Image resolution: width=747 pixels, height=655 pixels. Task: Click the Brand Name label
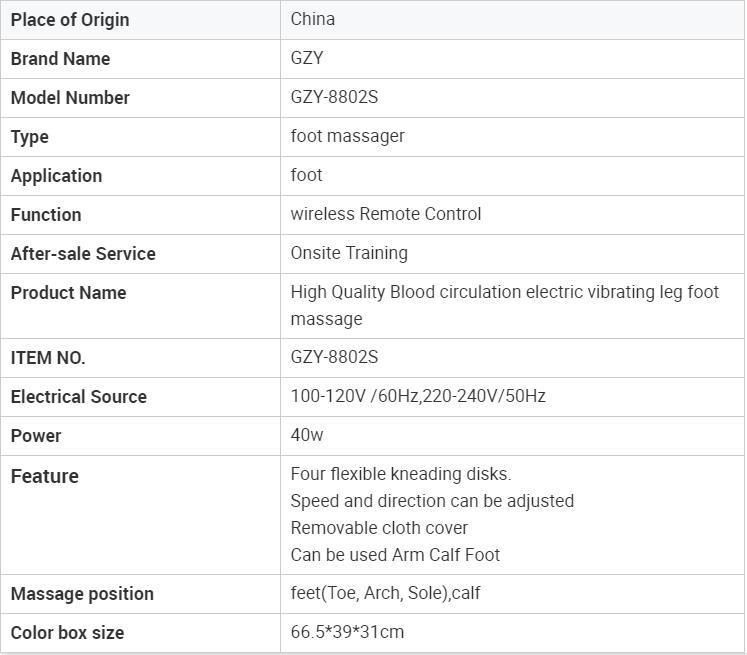(61, 59)
